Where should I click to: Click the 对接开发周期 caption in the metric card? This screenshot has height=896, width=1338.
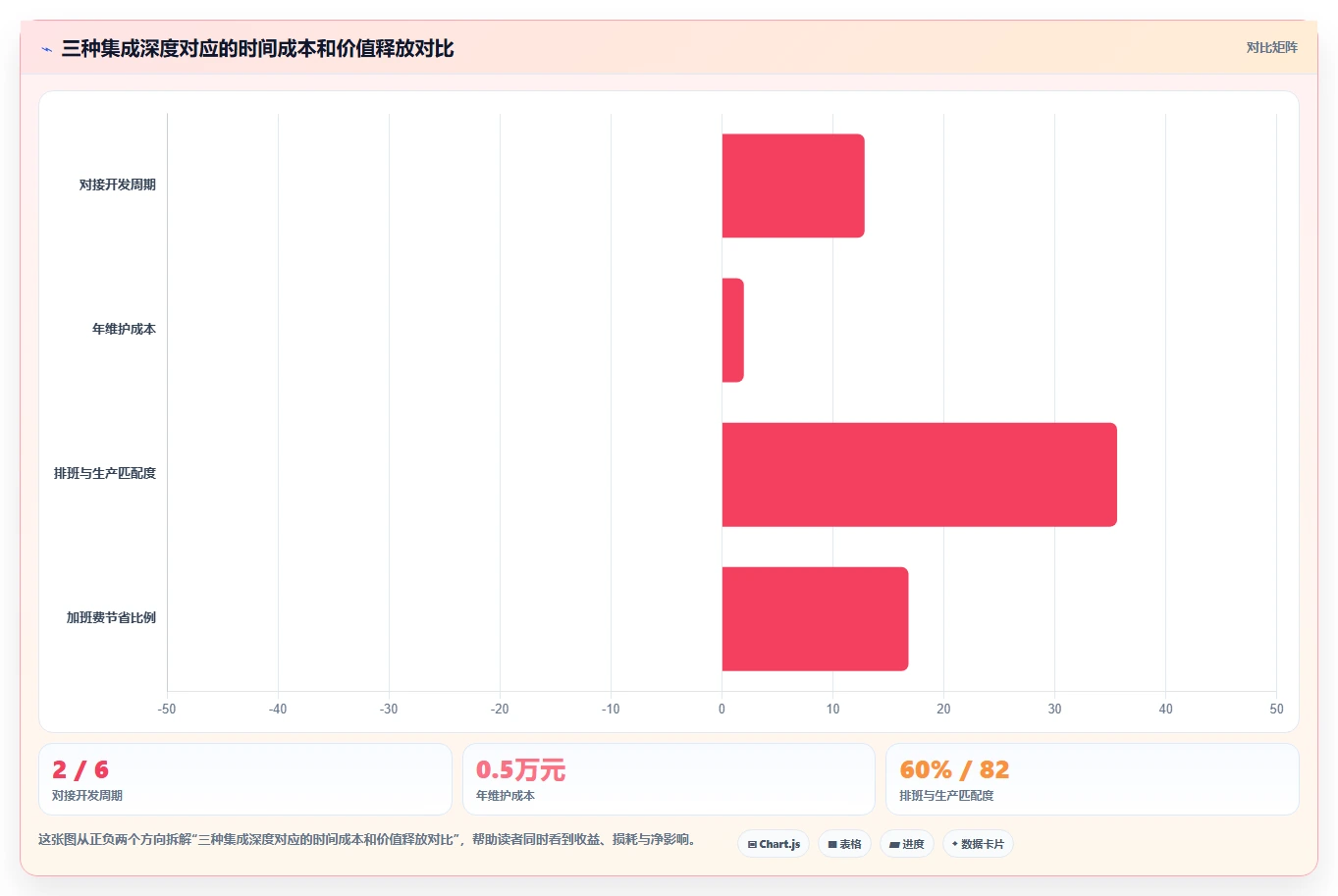pyautogui.click(x=87, y=796)
